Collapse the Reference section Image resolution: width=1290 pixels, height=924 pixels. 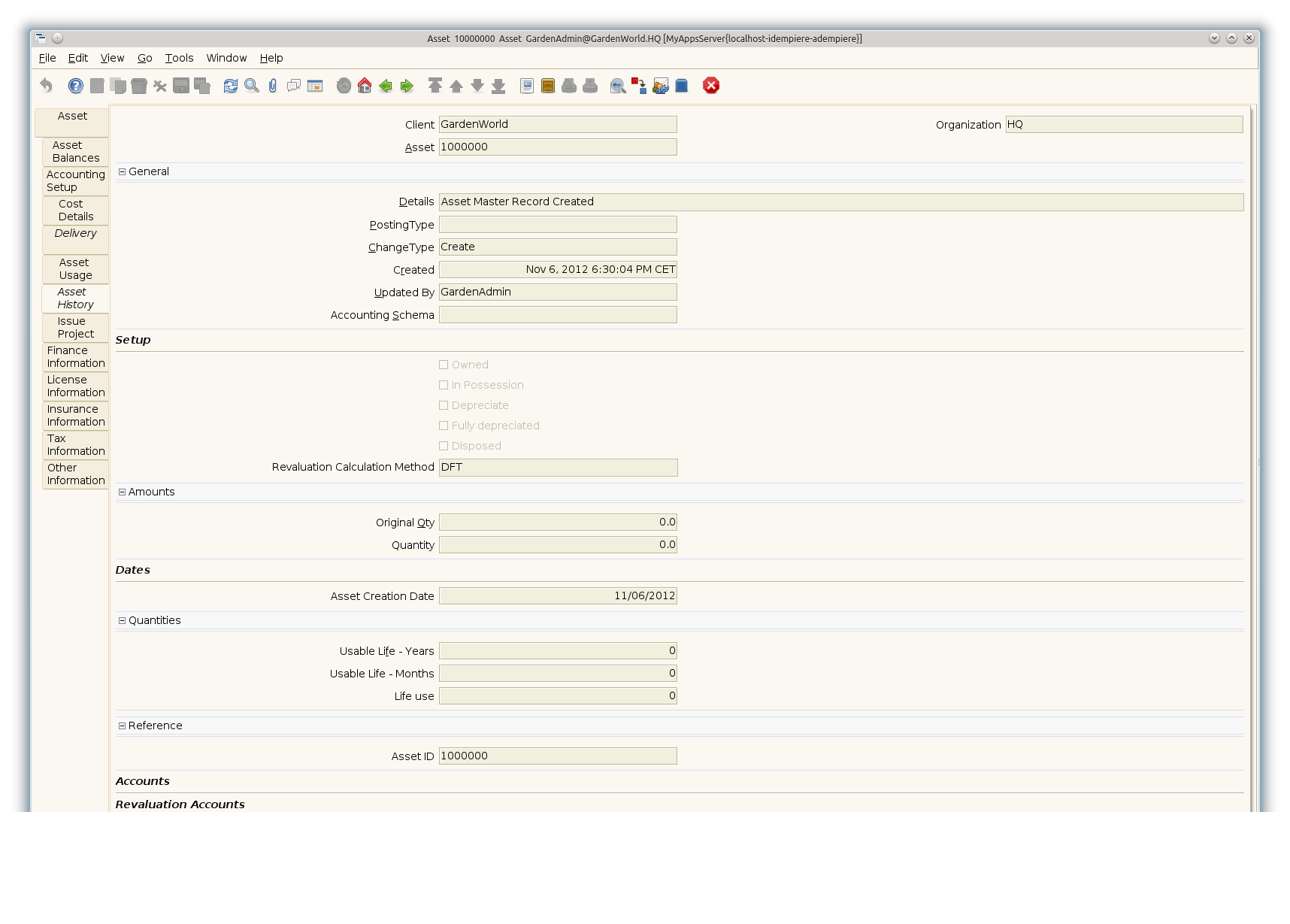pos(122,726)
